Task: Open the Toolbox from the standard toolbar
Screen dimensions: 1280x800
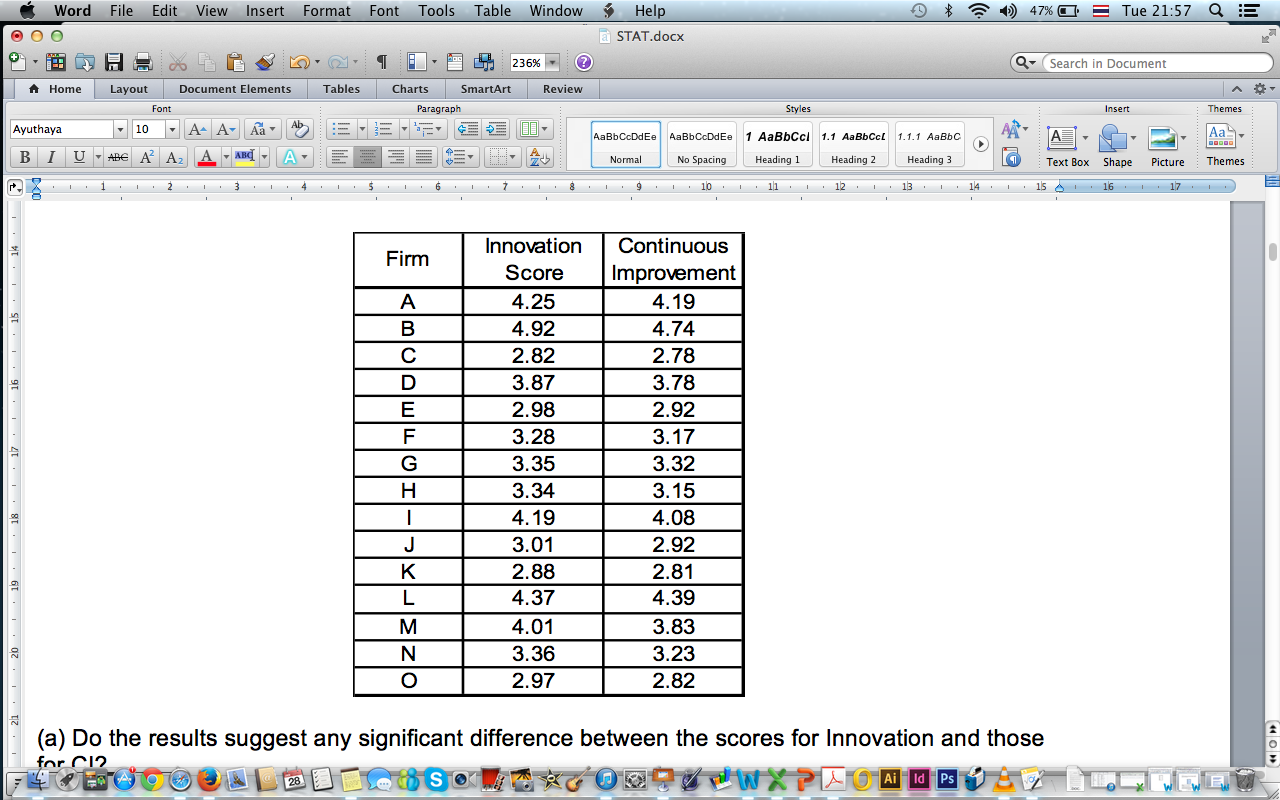Action: pos(455,62)
